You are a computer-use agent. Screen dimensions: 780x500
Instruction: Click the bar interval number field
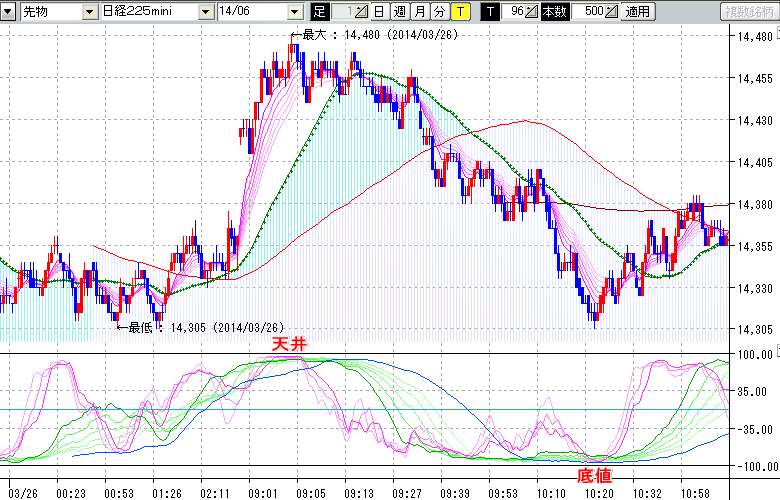coord(343,12)
